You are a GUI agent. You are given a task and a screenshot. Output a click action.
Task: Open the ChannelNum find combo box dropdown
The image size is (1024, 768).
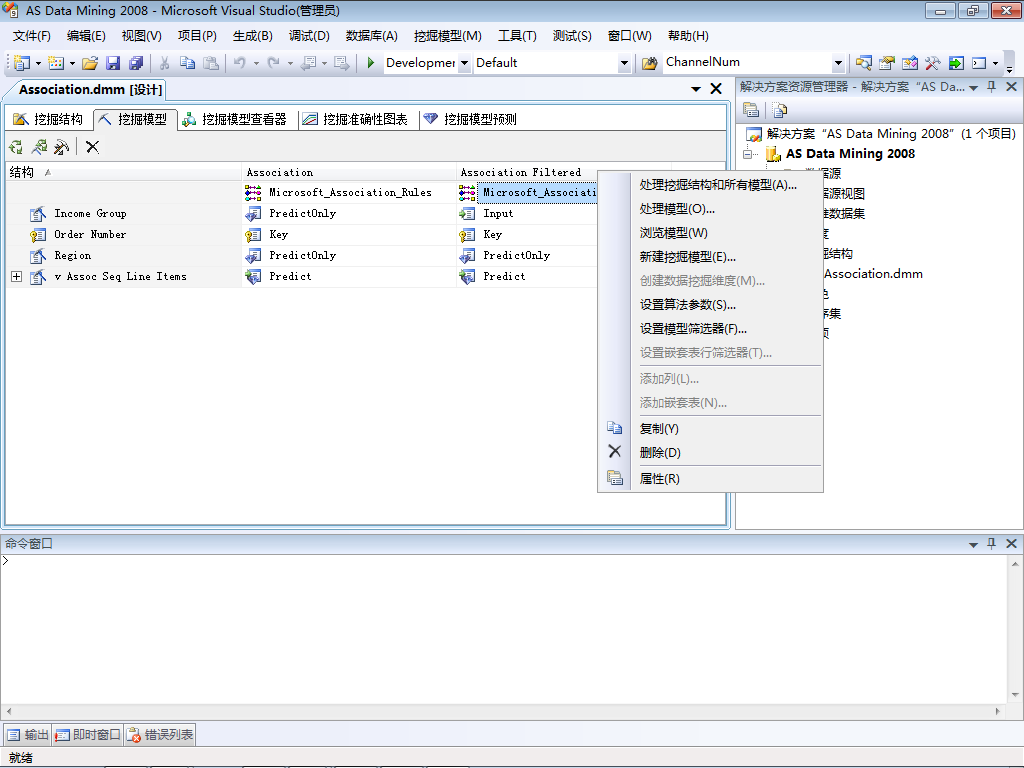[839, 63]
